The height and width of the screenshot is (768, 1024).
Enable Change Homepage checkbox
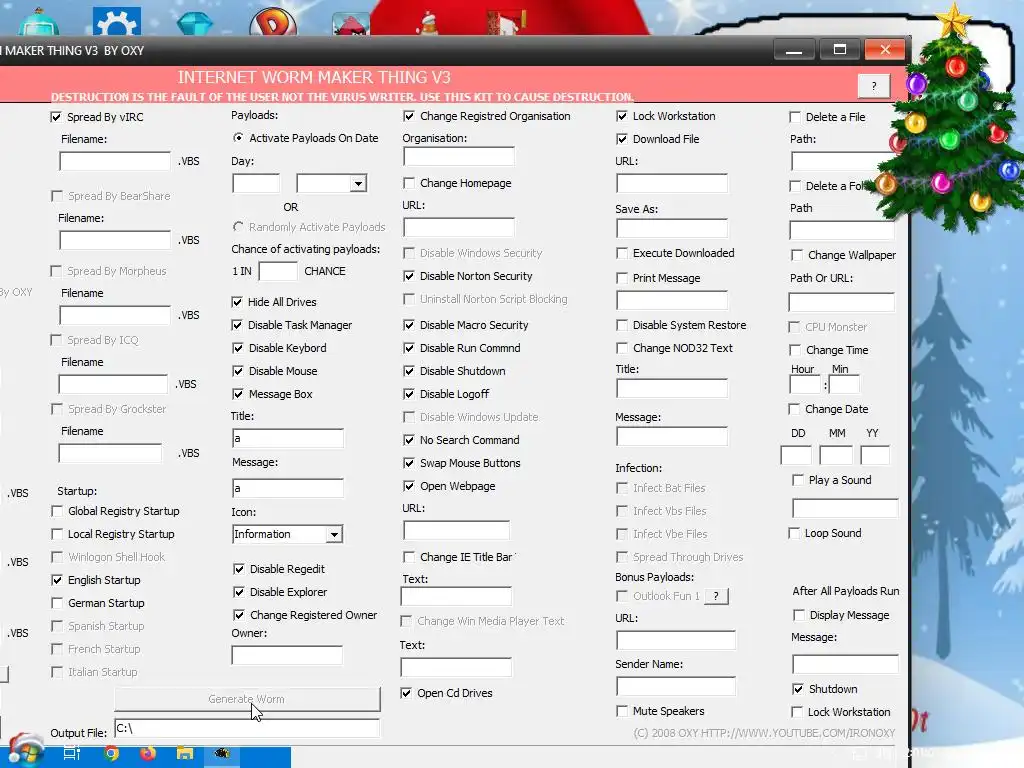click(409, 183)
